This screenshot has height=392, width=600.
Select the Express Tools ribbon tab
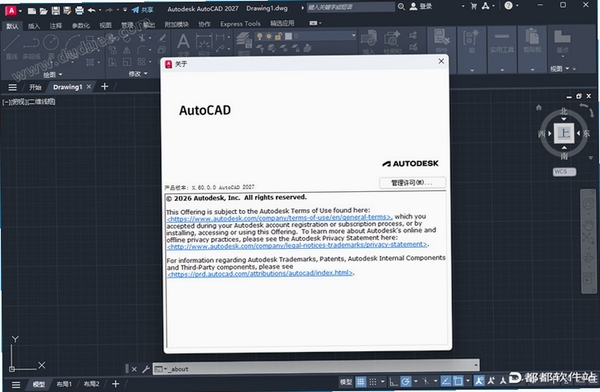[240, 24]
